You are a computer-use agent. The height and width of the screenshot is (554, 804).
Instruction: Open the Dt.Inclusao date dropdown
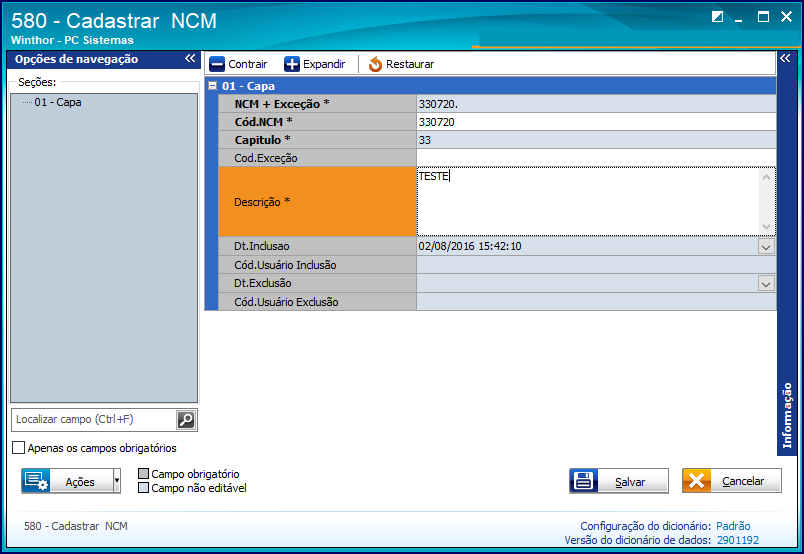coord(766,247)
